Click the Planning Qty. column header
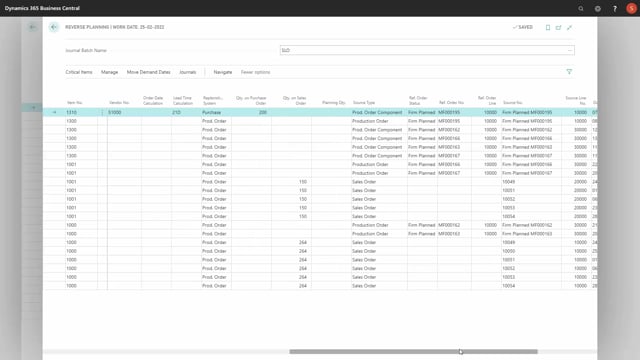The height and width of the screenshot is (360, 640). click(x=334, y=103)
